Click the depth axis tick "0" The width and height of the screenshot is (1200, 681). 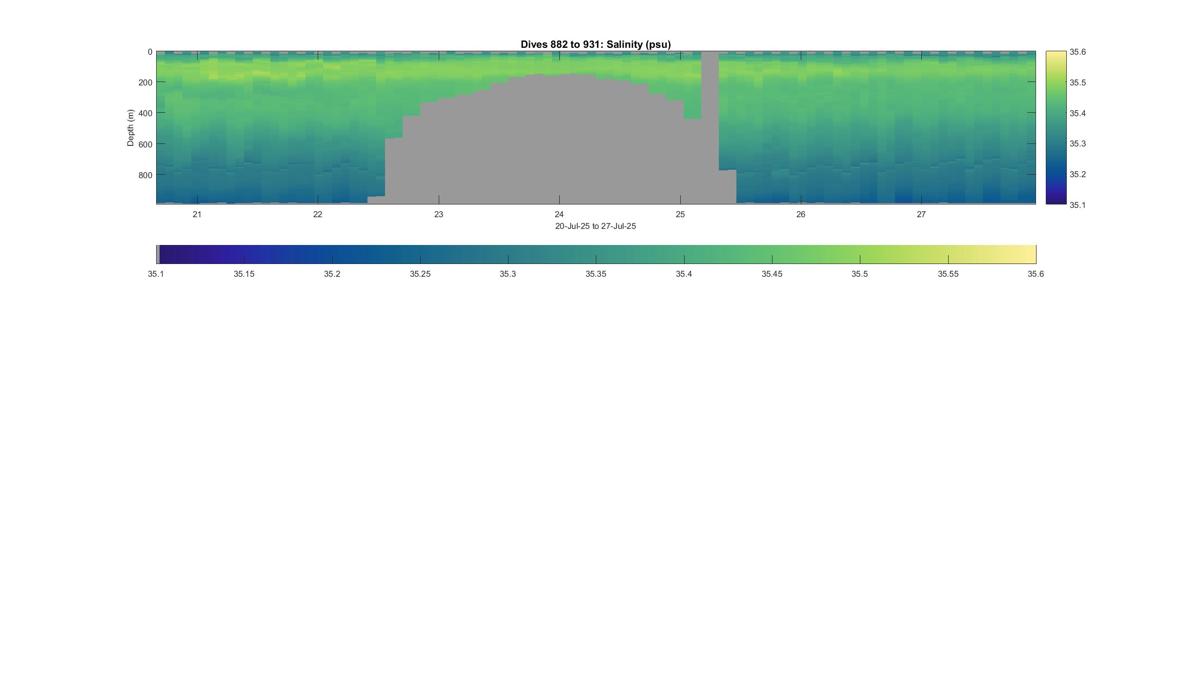pyautogui.click(x=150, y=52)
